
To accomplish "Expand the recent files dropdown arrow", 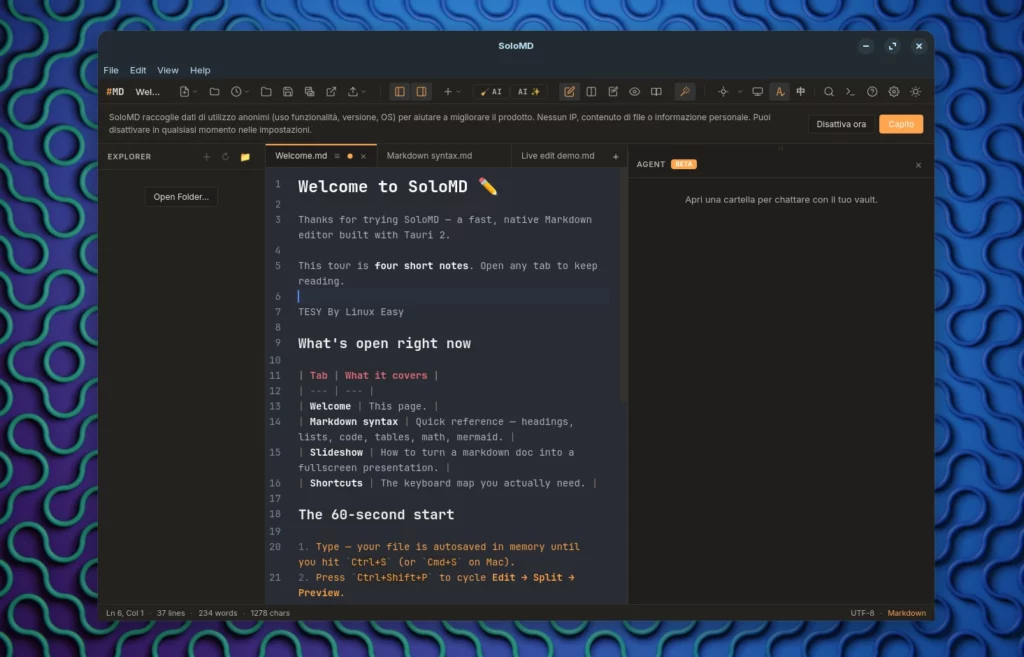I will point(246,92).
